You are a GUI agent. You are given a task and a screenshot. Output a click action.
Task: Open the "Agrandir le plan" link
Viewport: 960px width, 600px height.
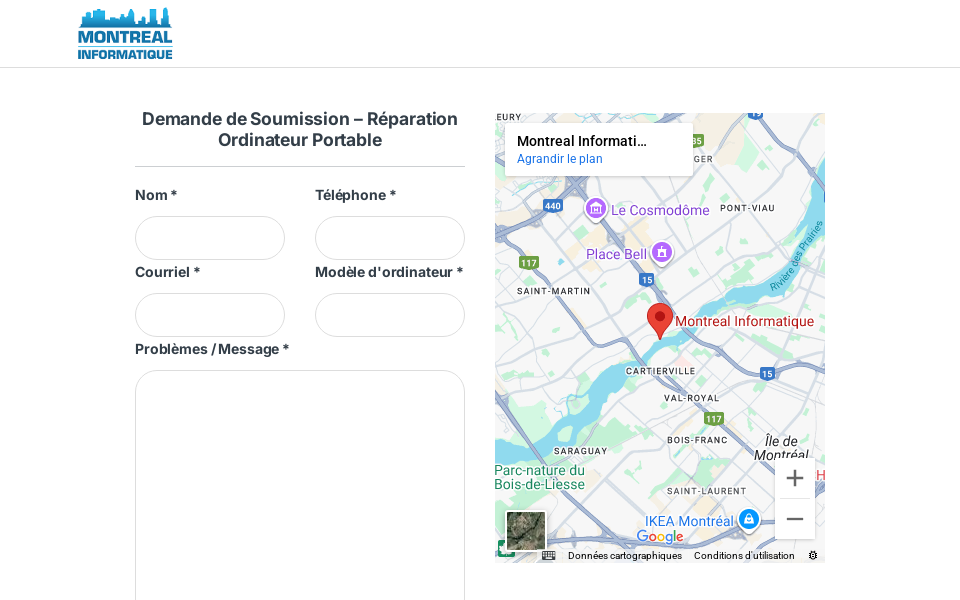click(559, 158)
